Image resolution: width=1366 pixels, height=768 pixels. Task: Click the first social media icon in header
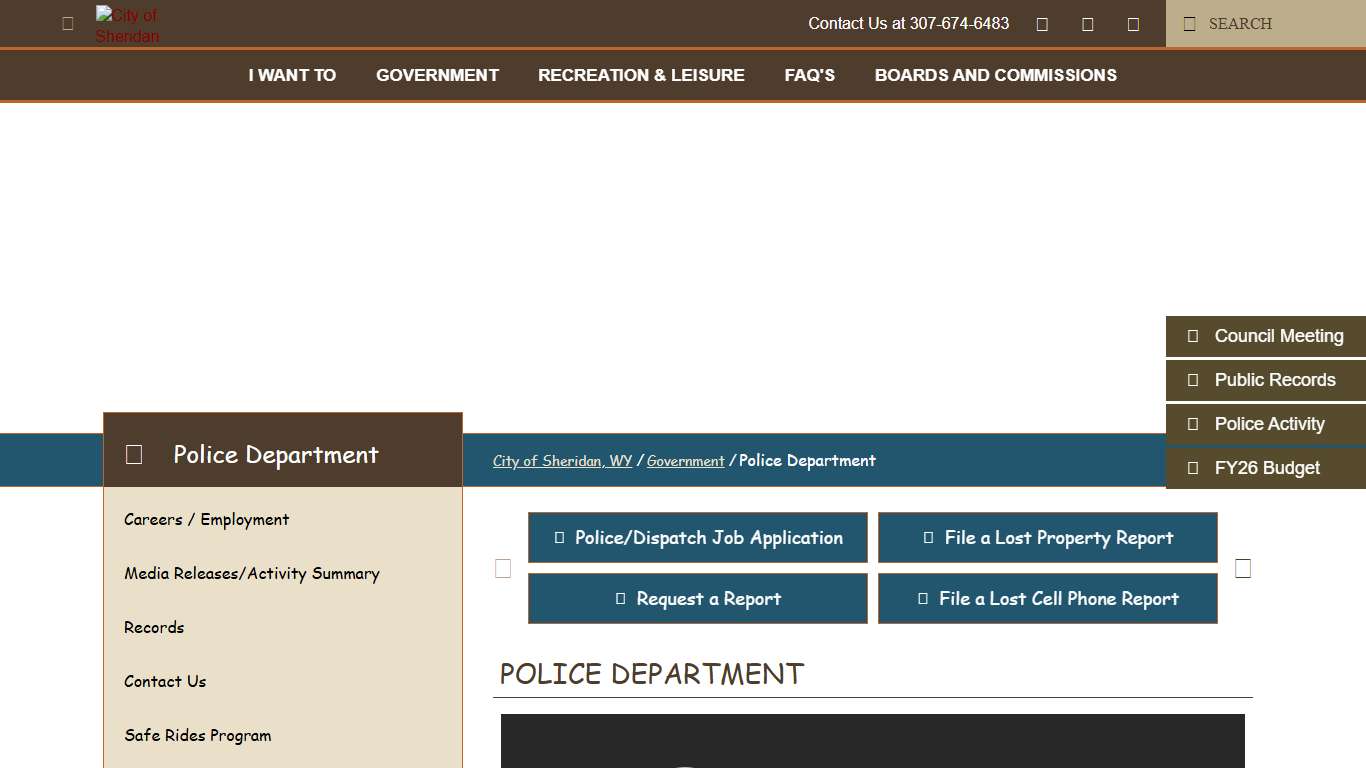coord(1042,23)
